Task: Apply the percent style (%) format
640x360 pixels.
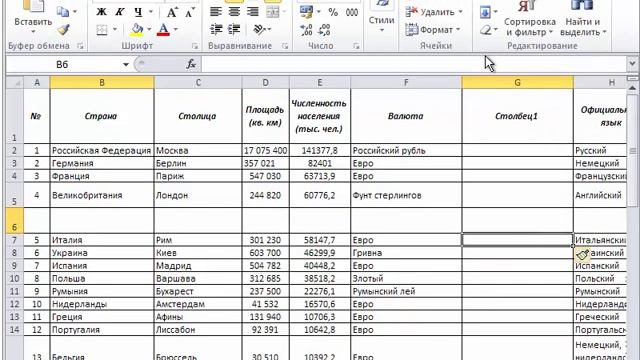Action: point(333,12)
